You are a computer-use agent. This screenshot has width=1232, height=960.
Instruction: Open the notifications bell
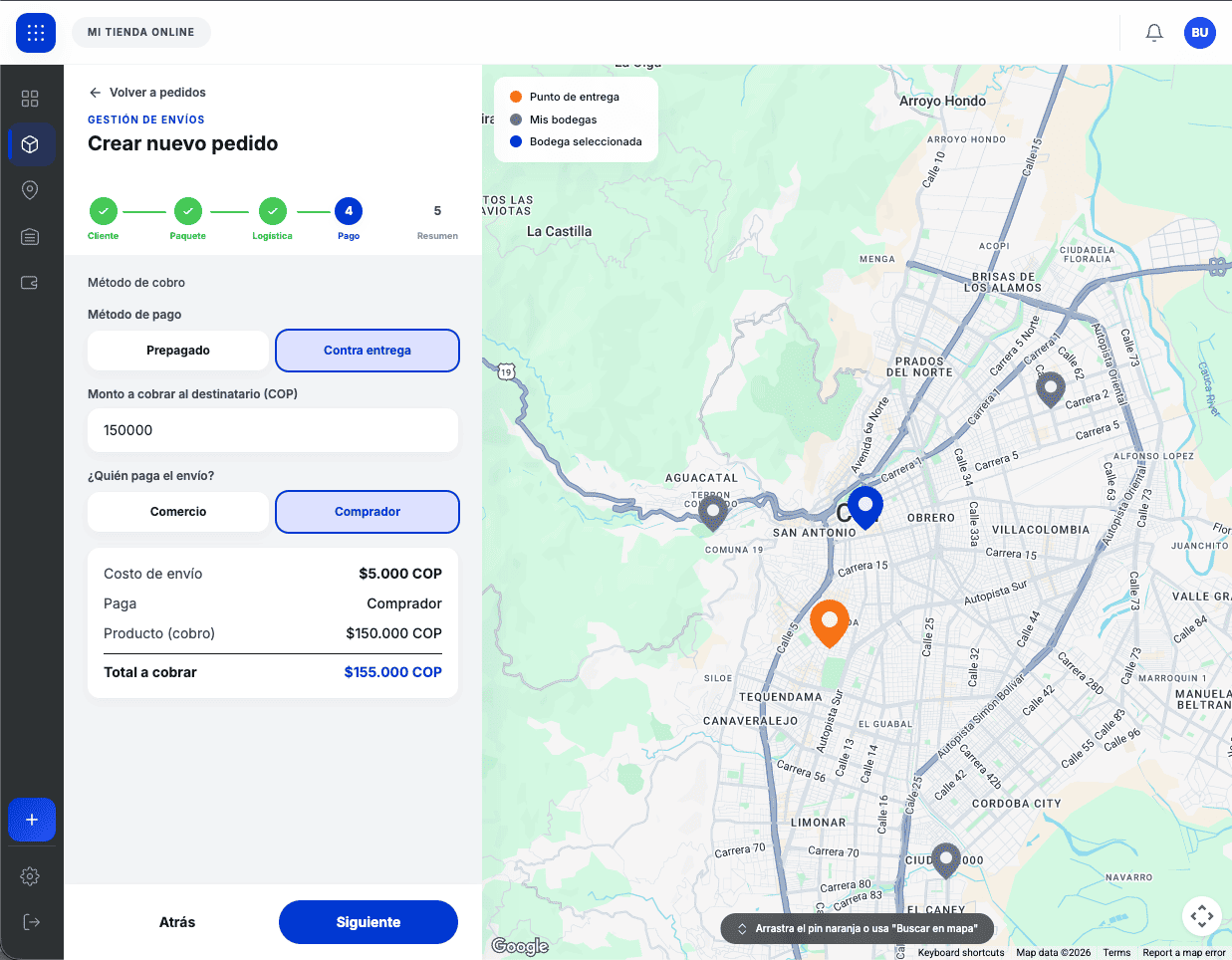coord(1153,32)
